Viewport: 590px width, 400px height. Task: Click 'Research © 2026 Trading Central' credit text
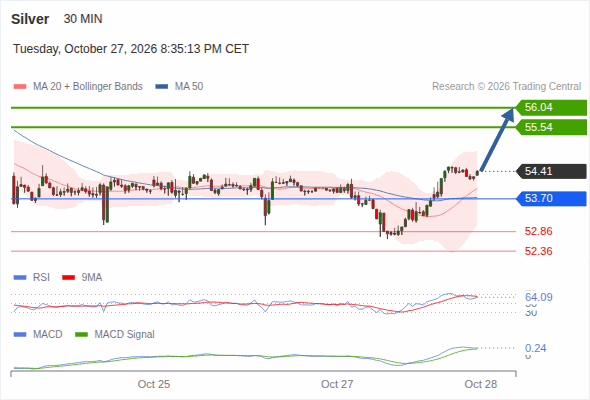click(507, 87)
